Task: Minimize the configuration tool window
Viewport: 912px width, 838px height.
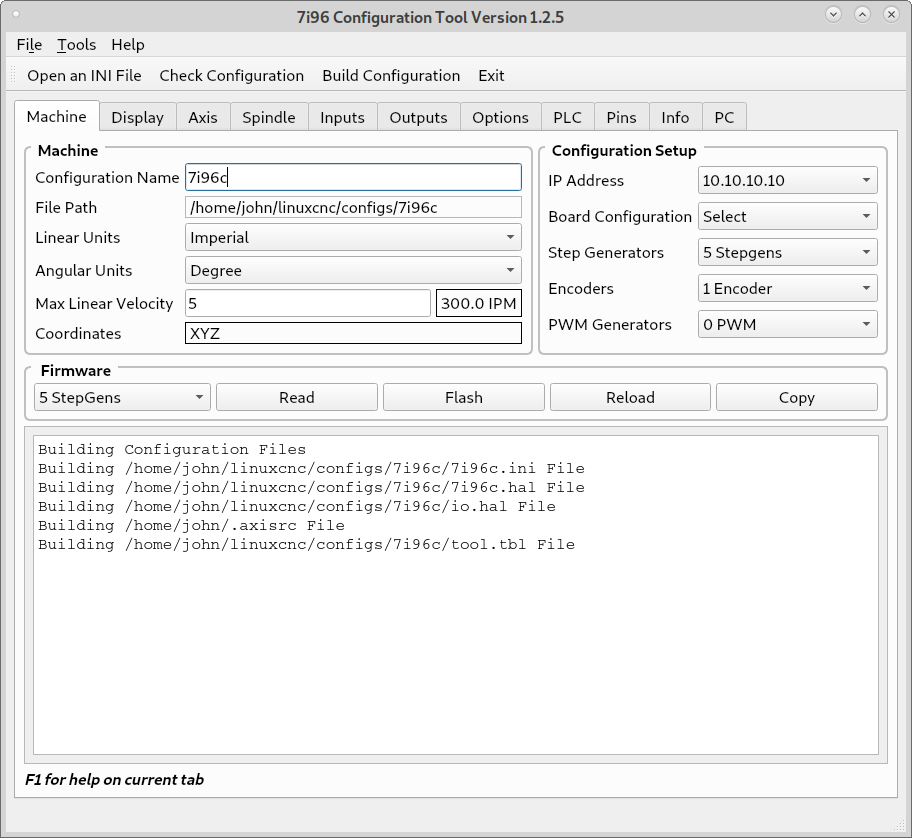Action: click(833, 15)
